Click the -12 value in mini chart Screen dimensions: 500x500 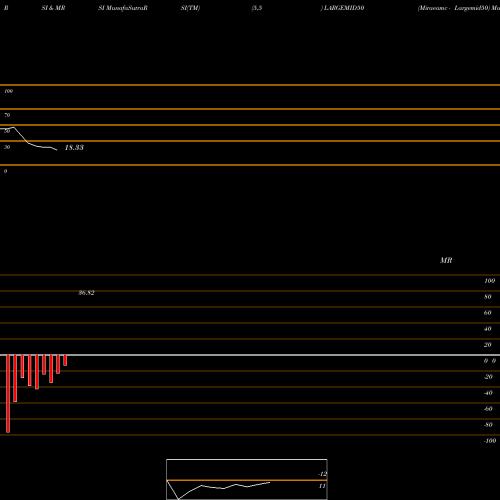pos(322,474)
